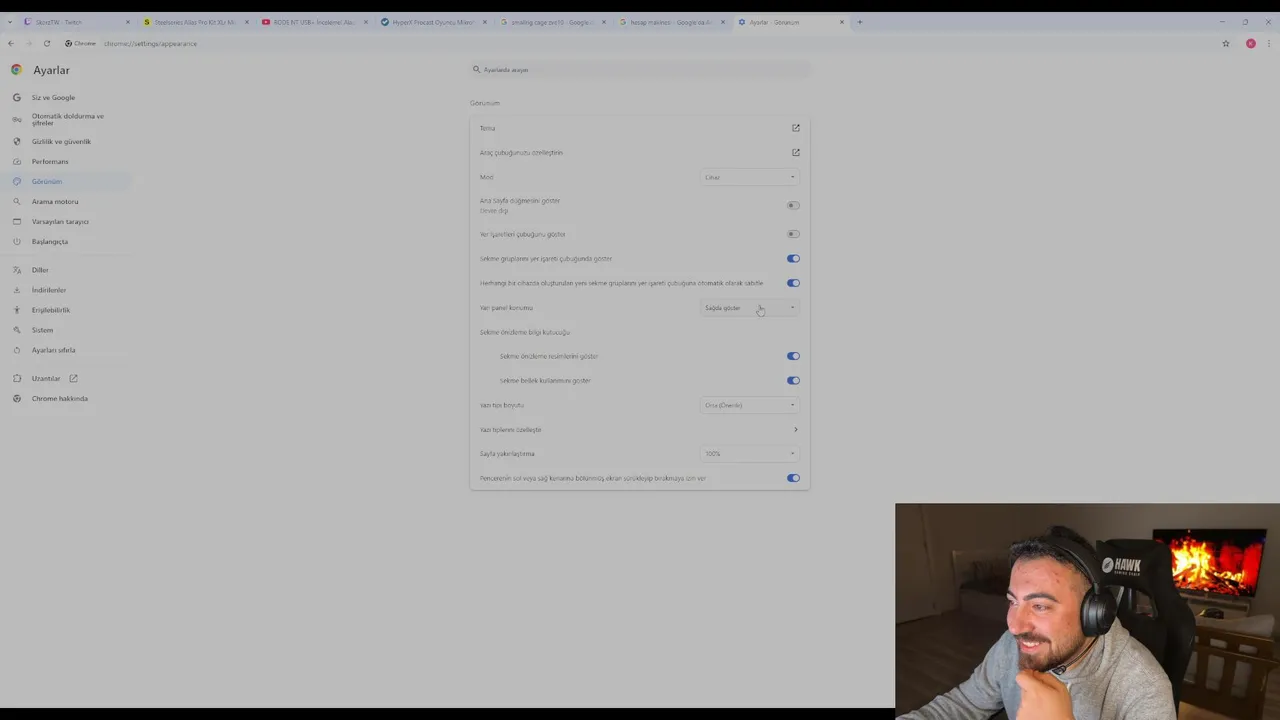Click the browser back arrow
This screenshot has height=720, width=1280.
click(11, 43)
